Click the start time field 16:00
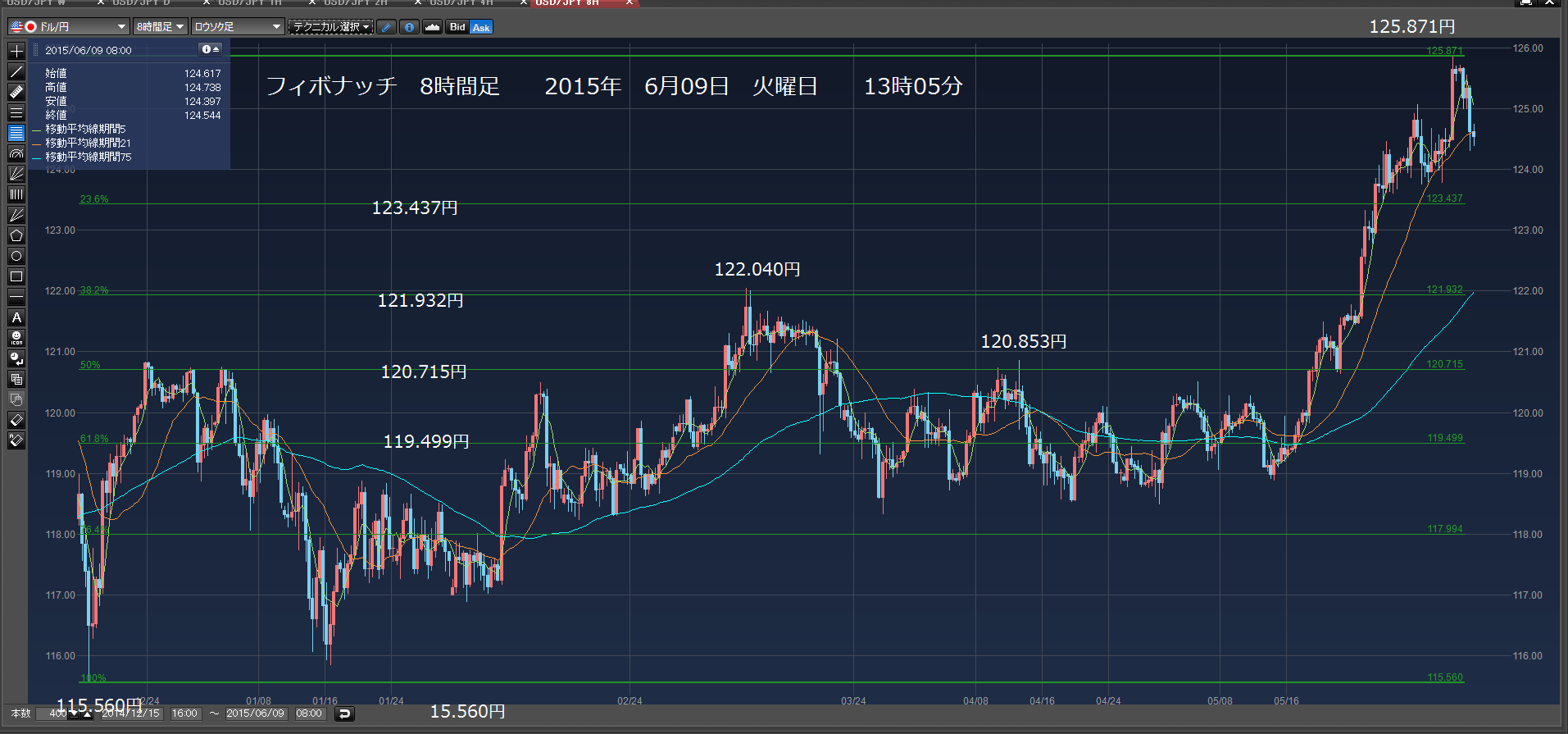Viewport: 1568px width, 734px height. point(184,713)
